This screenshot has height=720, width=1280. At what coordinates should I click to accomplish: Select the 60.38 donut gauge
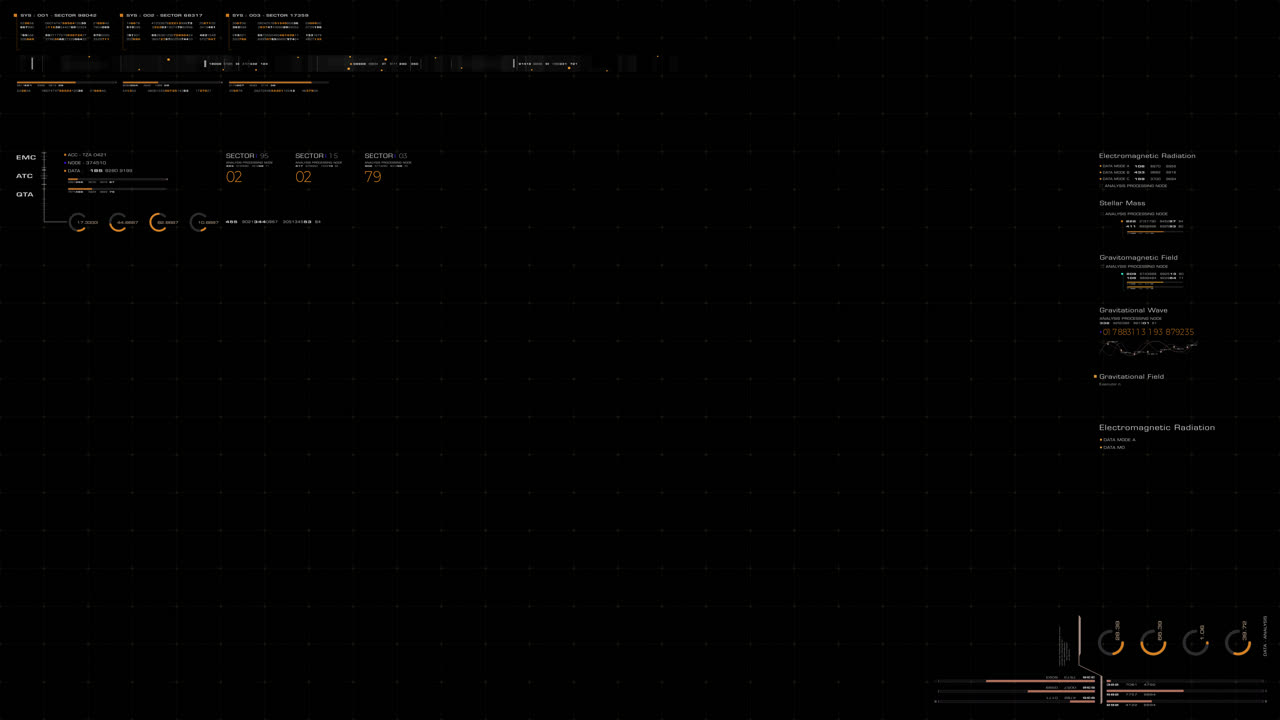click(1153, 642)
